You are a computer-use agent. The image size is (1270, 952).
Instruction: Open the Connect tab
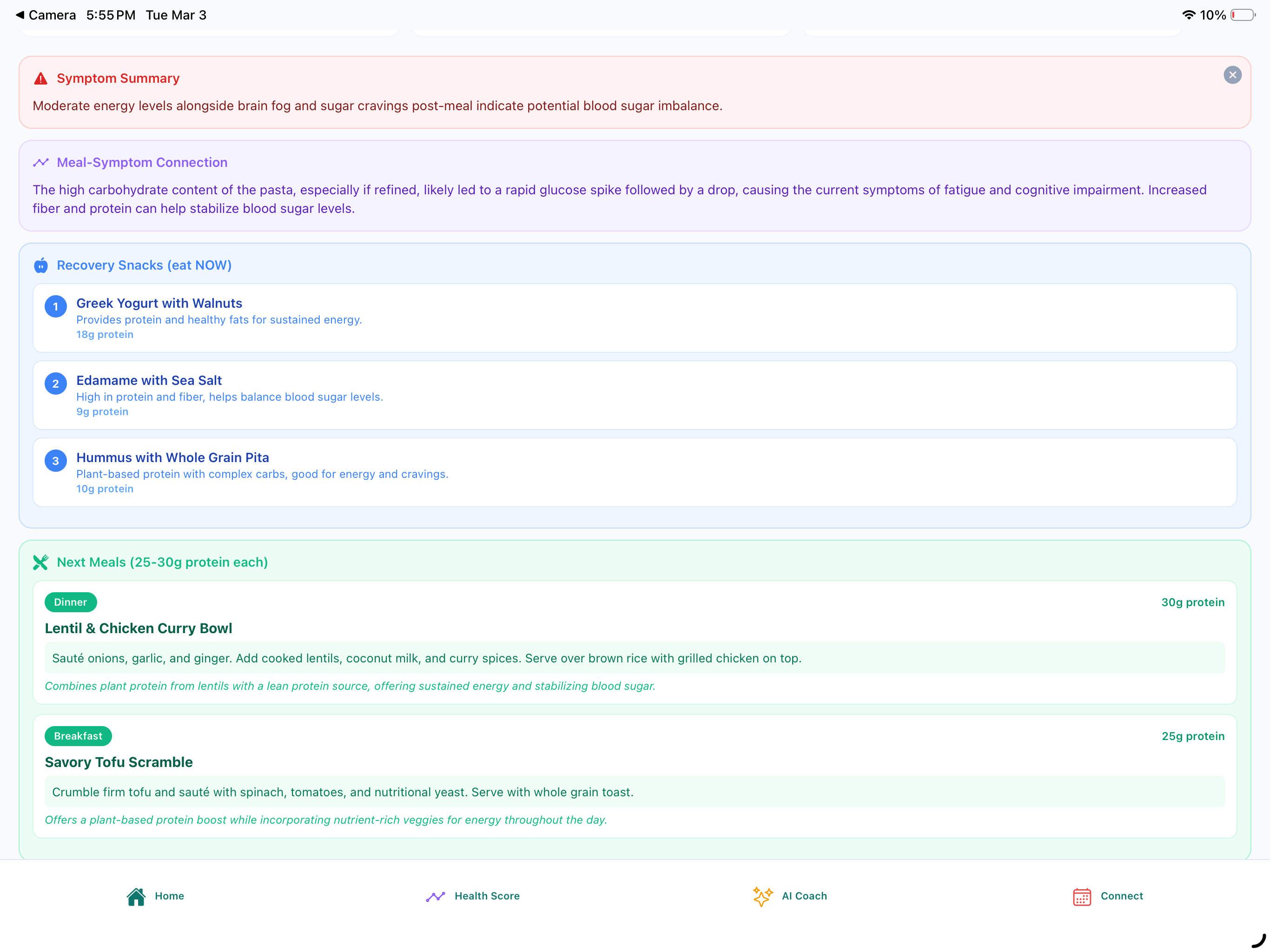[x=1107, y=896]
